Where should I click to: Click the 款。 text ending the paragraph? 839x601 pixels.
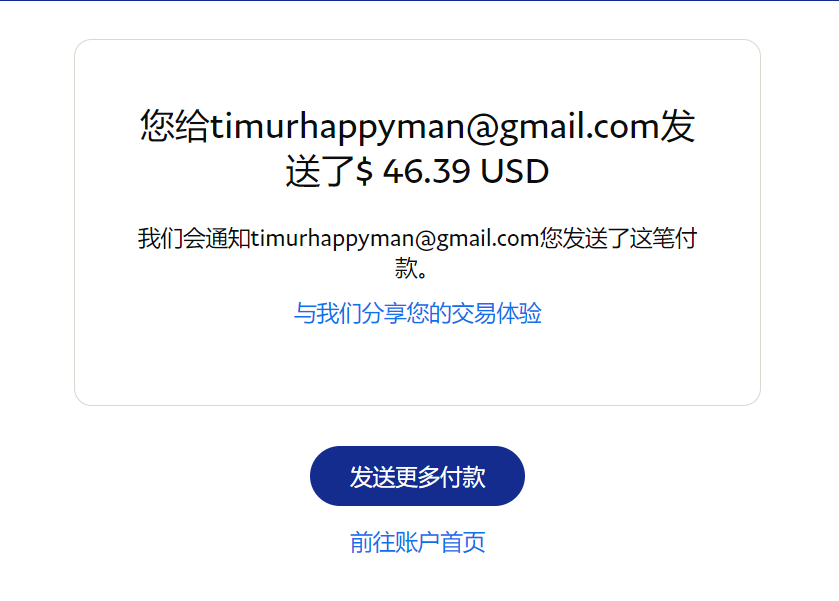tap(411, 268)
